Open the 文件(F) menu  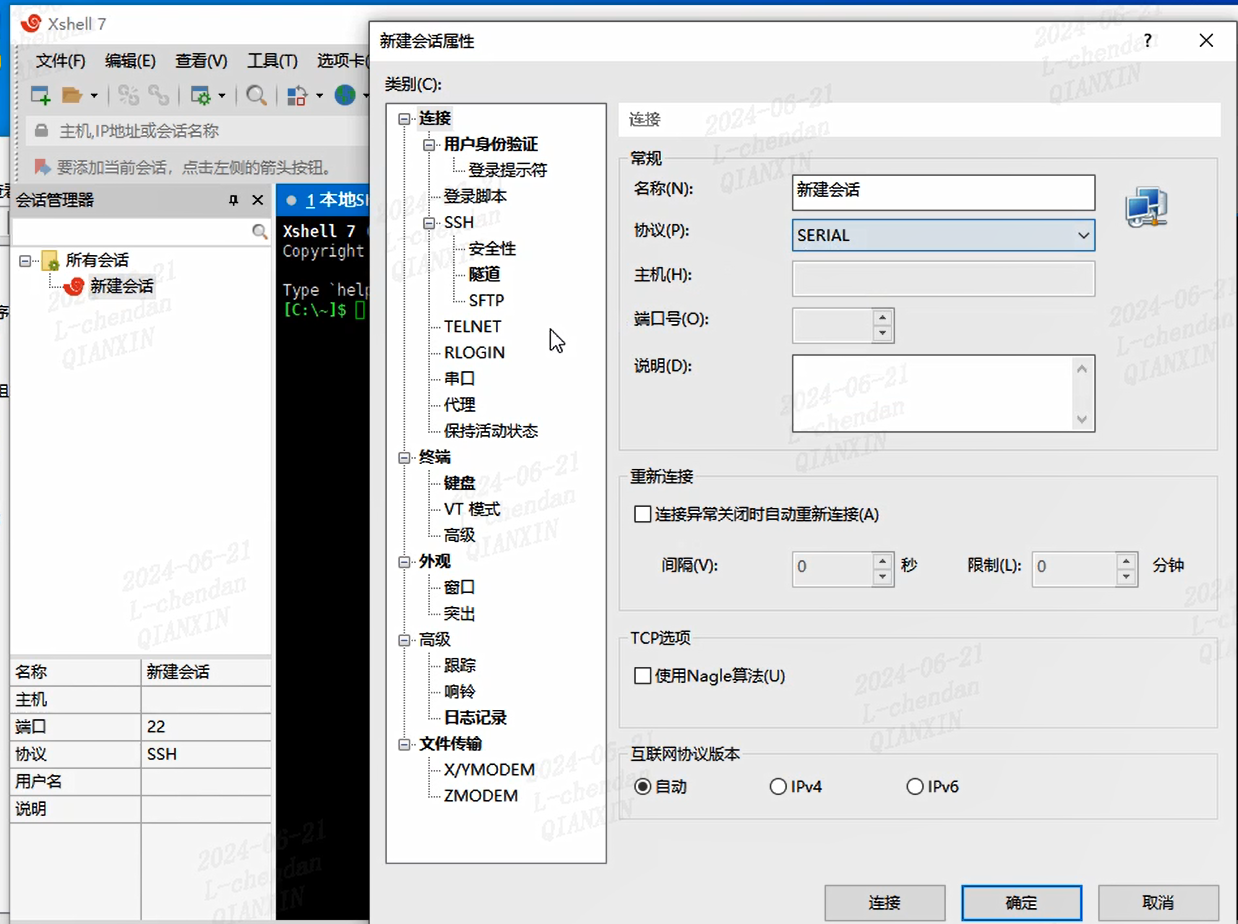61,61
